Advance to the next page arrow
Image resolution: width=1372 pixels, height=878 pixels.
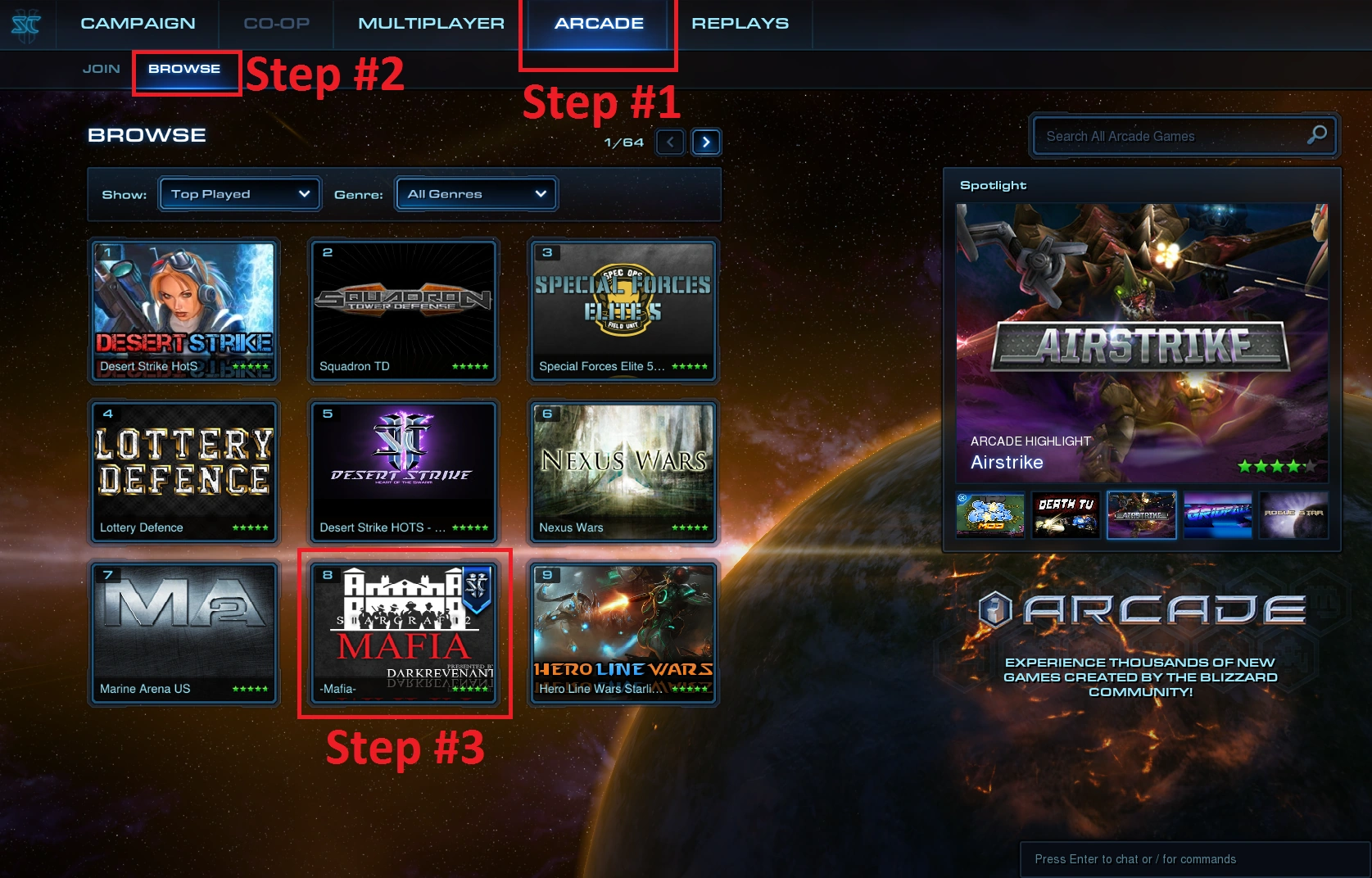706,142
